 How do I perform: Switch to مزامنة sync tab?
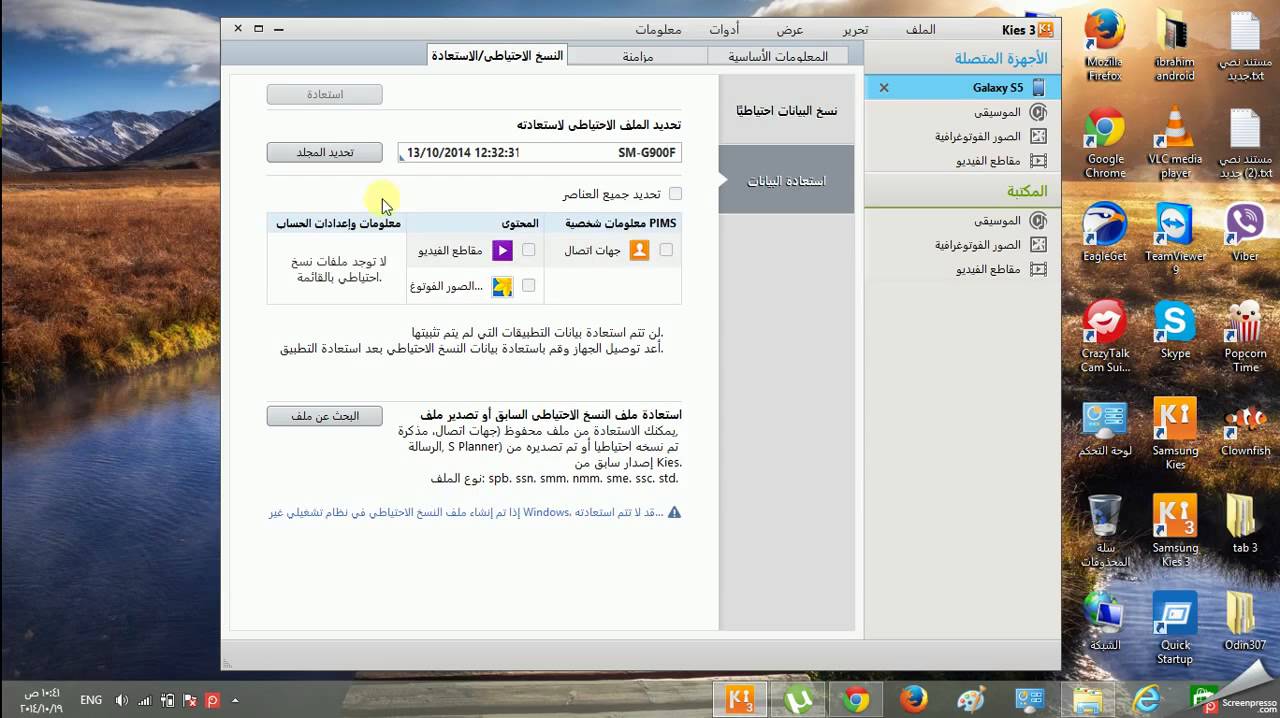tap(638, 56)
